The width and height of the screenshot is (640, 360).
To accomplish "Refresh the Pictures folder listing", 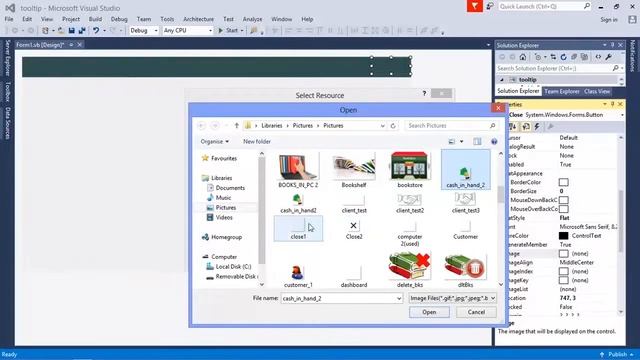I will click(x=393, y=126).
